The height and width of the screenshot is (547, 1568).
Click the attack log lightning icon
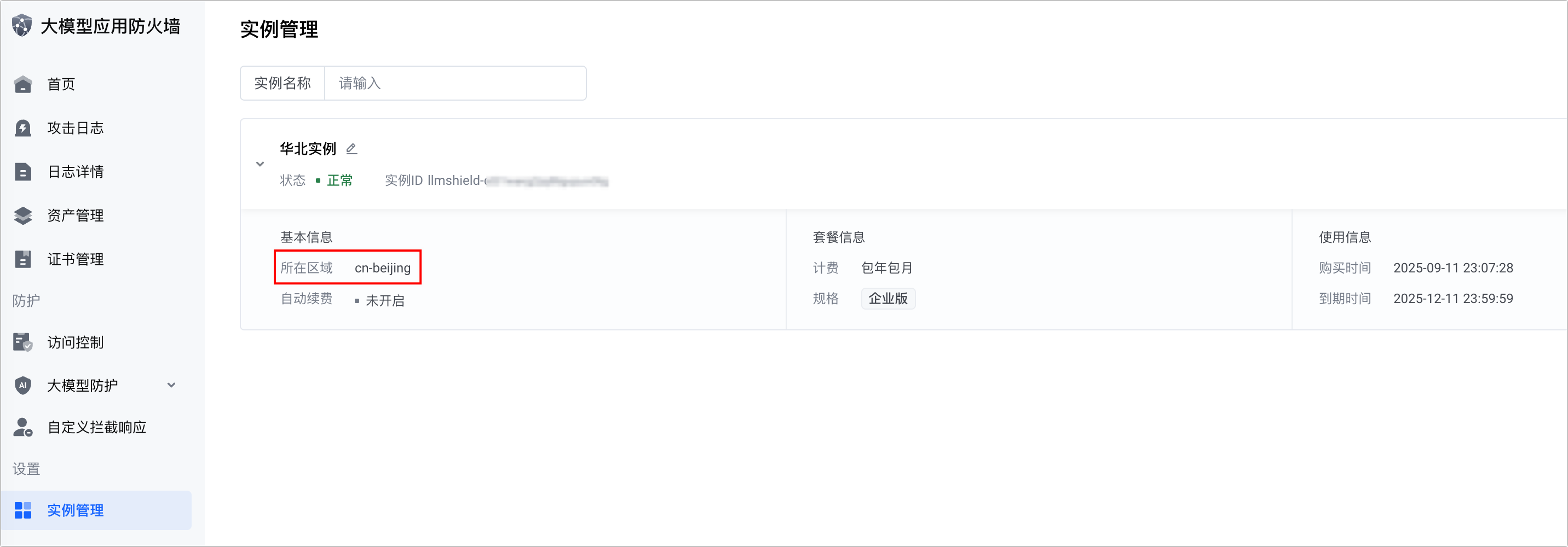coord(22,128)
